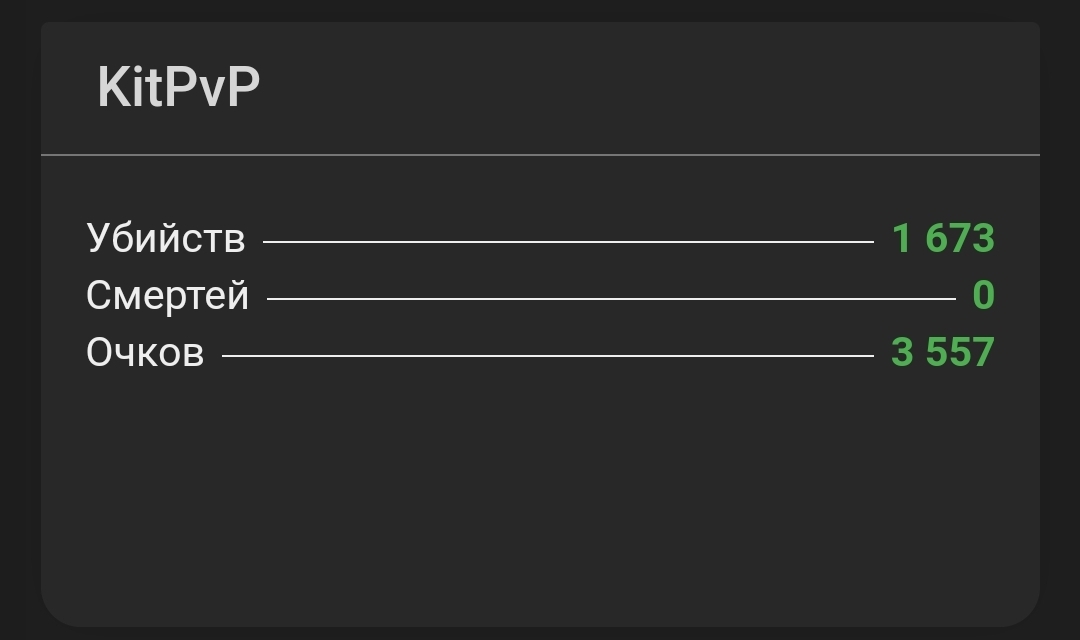Click the leader line beside Очков
1080x640 pixels.
point(547,355)
